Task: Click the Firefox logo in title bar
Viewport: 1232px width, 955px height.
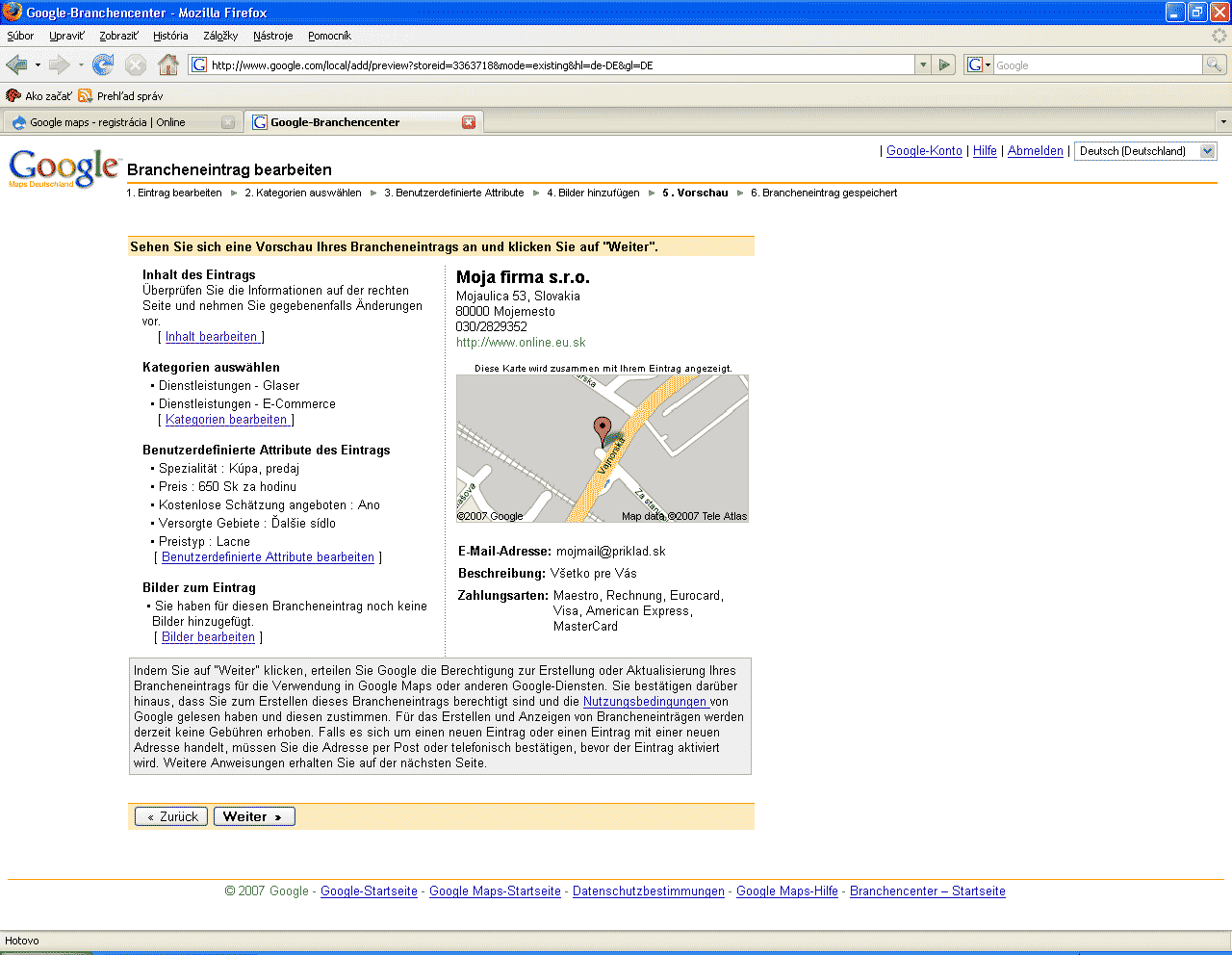Action: click(x=13, y=12)
